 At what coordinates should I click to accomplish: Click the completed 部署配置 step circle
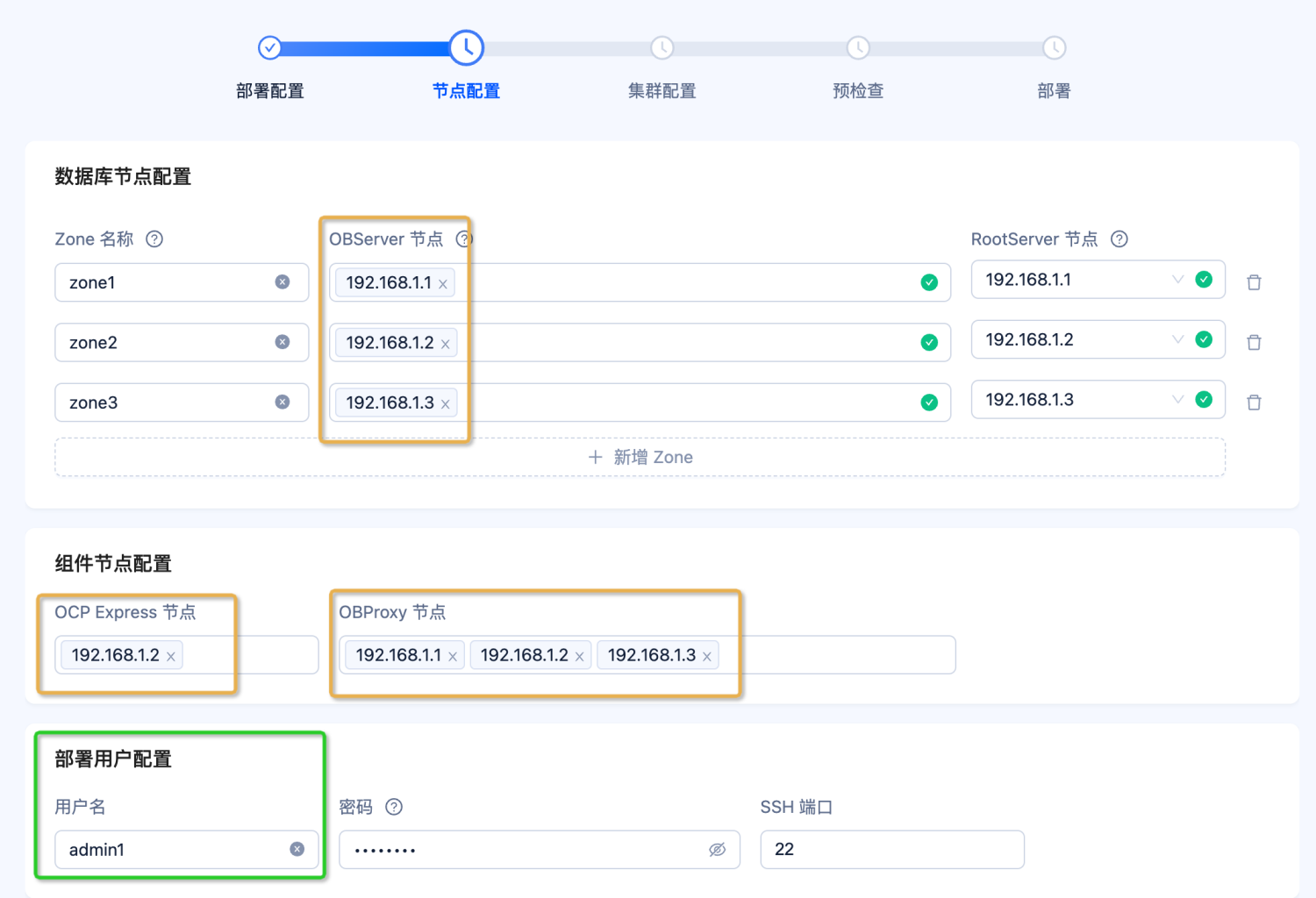[x=269, y=47]
